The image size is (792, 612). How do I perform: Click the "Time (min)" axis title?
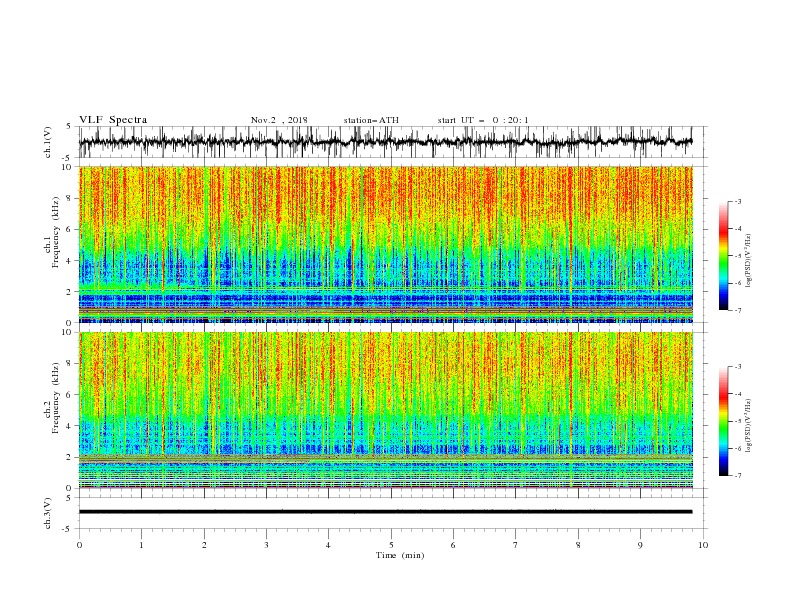[x=400, y=555]
